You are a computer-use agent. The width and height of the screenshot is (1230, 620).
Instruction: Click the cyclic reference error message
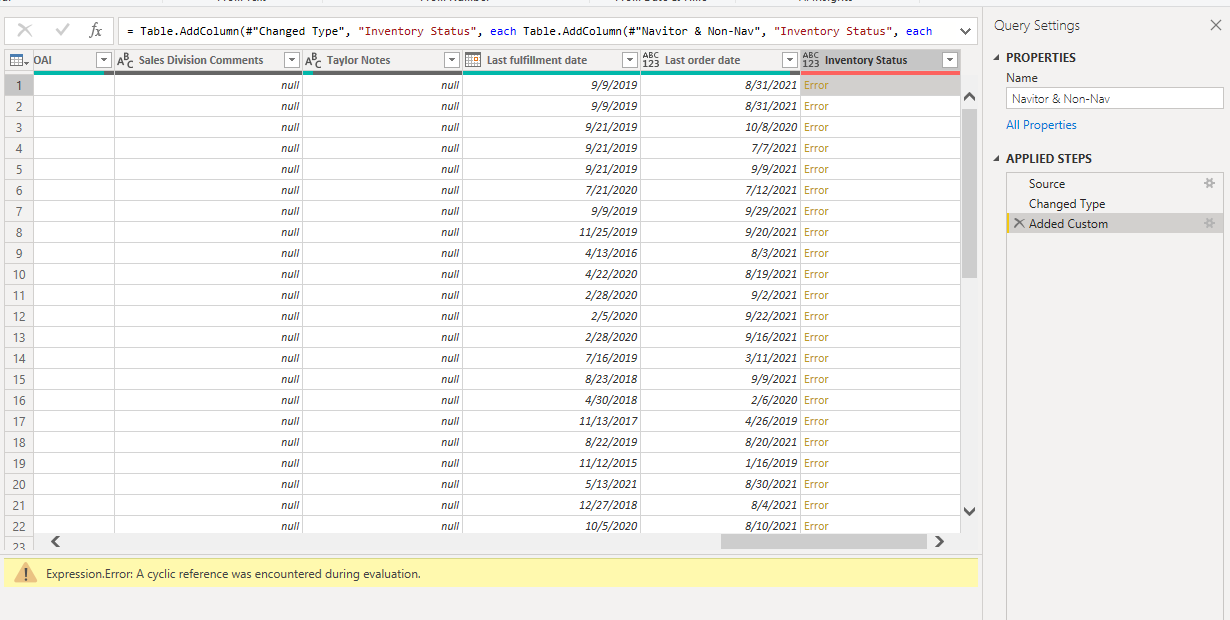point(233,574)
